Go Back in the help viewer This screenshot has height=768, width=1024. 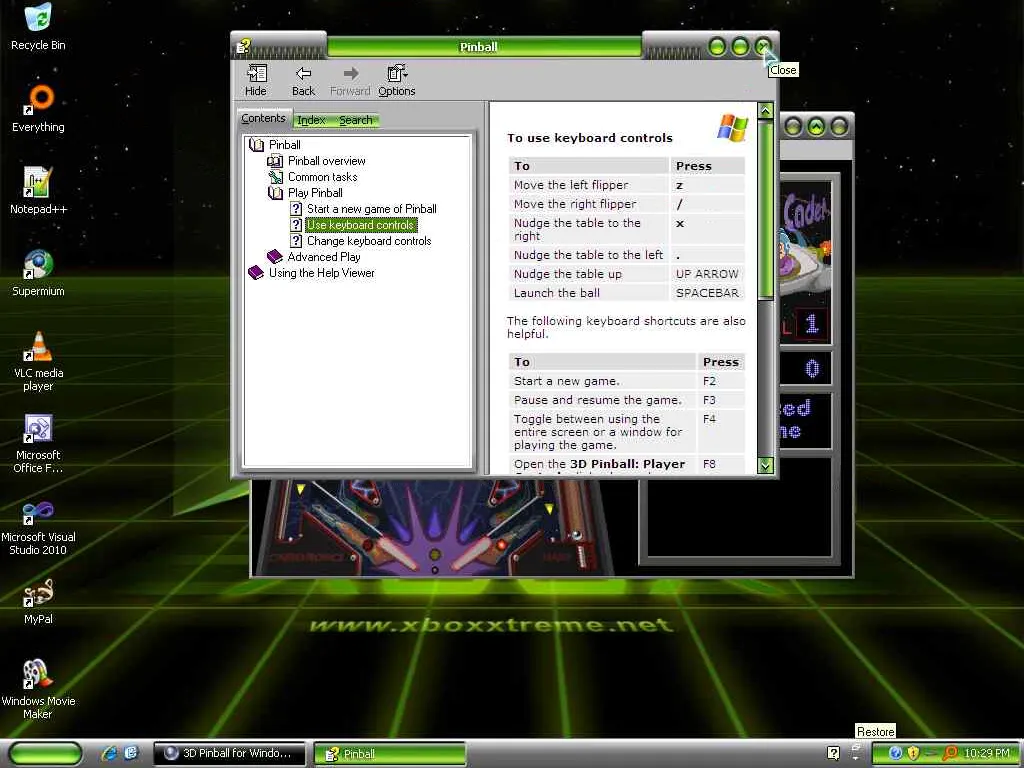tap(303, 81)
